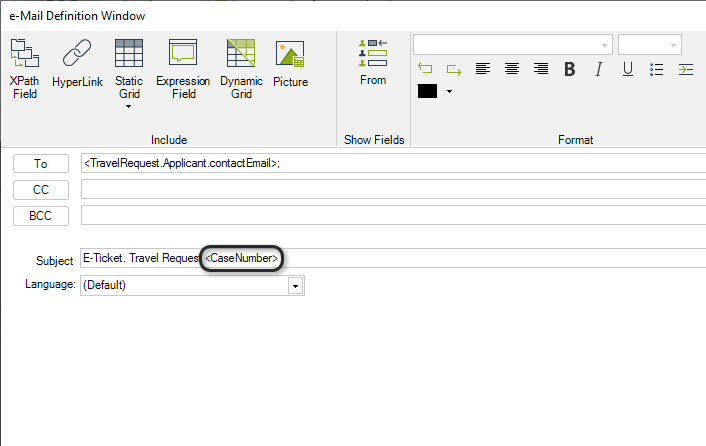Screen dimensions: 706x446
Task: Click the Subject input field
Action: pos(394,258)
